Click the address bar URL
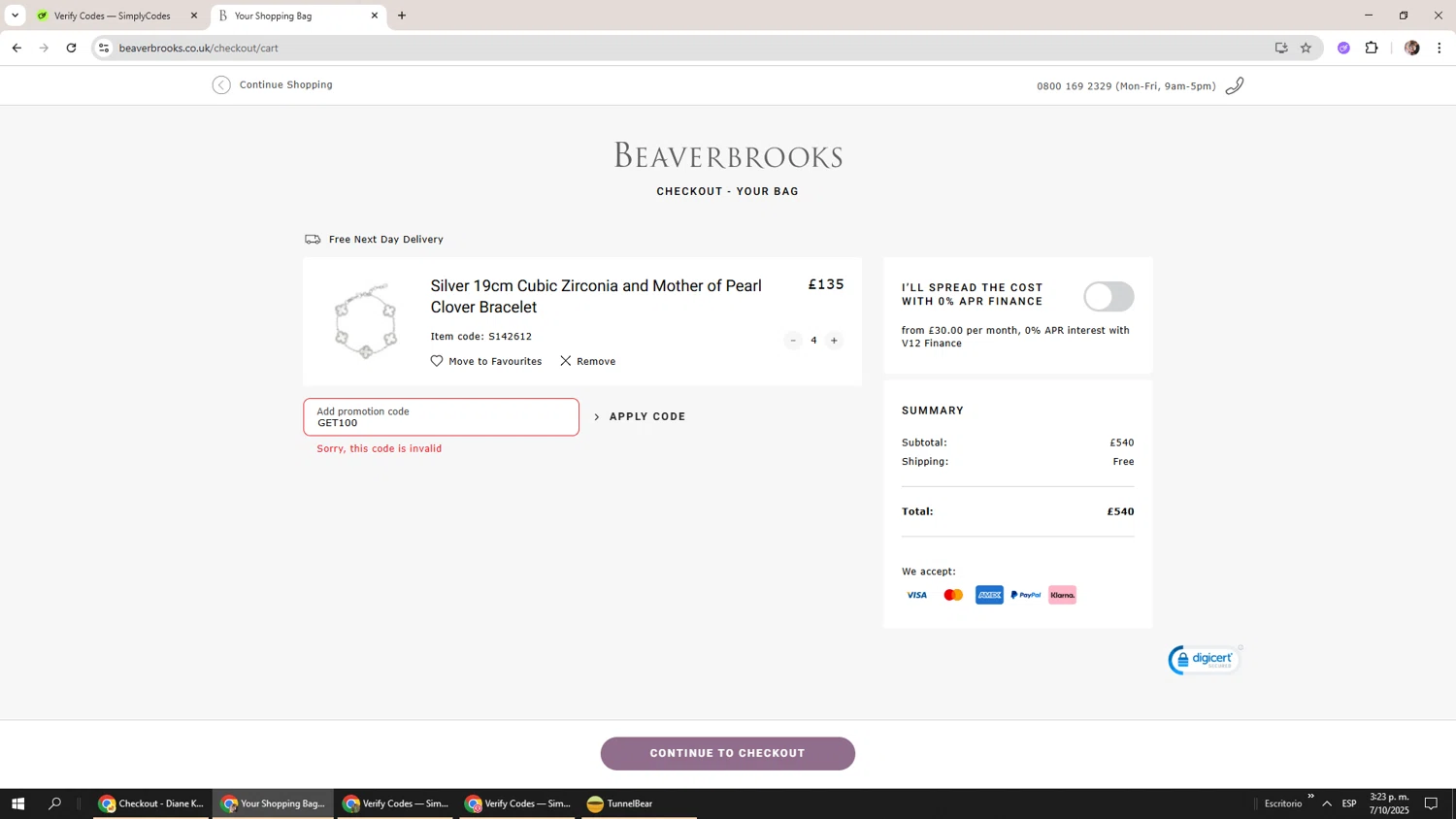Screen dimensions: 1456x819 (x=199, y=48)
